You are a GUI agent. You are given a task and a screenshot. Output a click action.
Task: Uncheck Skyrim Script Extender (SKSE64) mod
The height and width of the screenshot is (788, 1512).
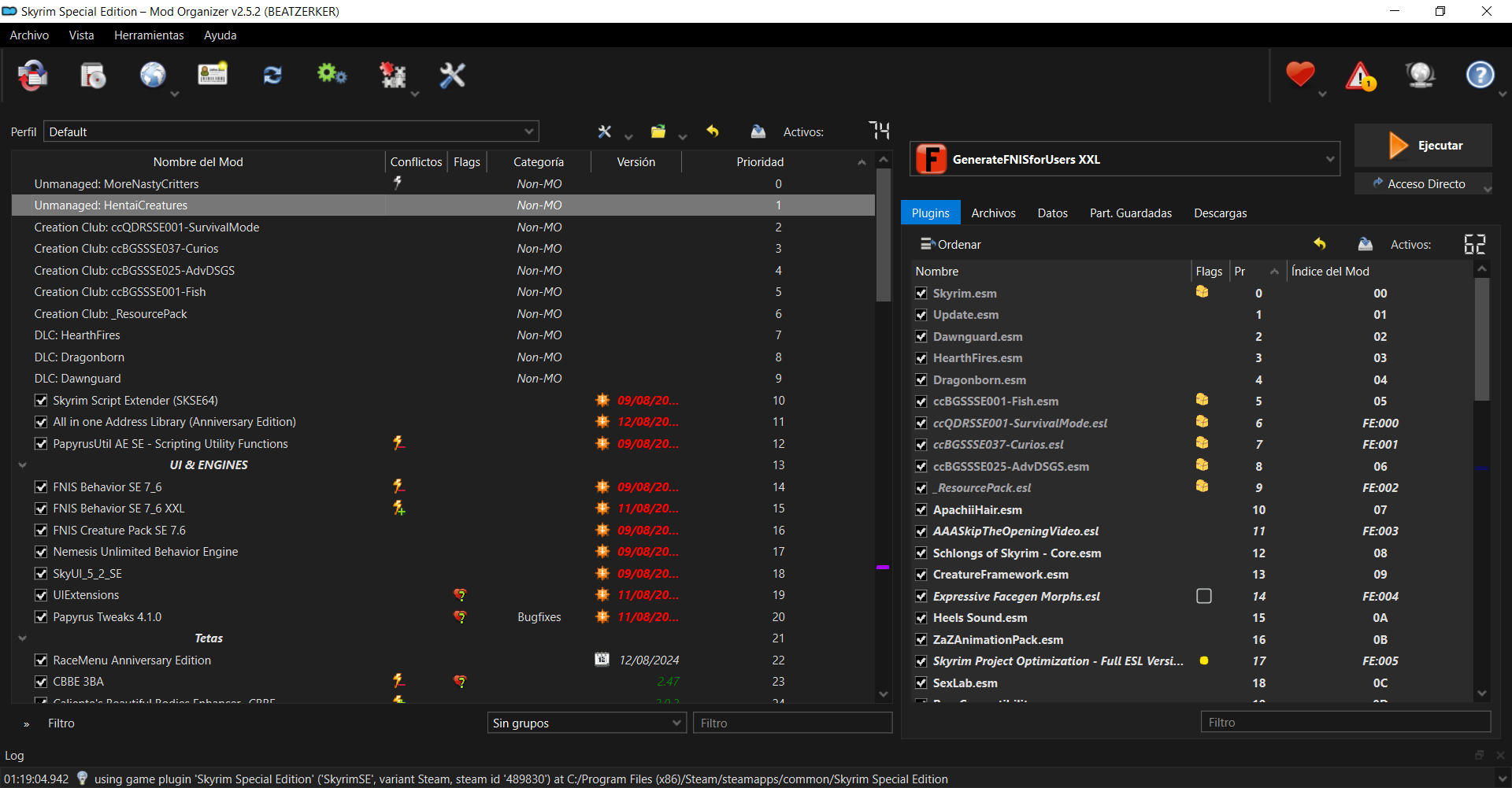pyautogui.click(x=41, y=401)
